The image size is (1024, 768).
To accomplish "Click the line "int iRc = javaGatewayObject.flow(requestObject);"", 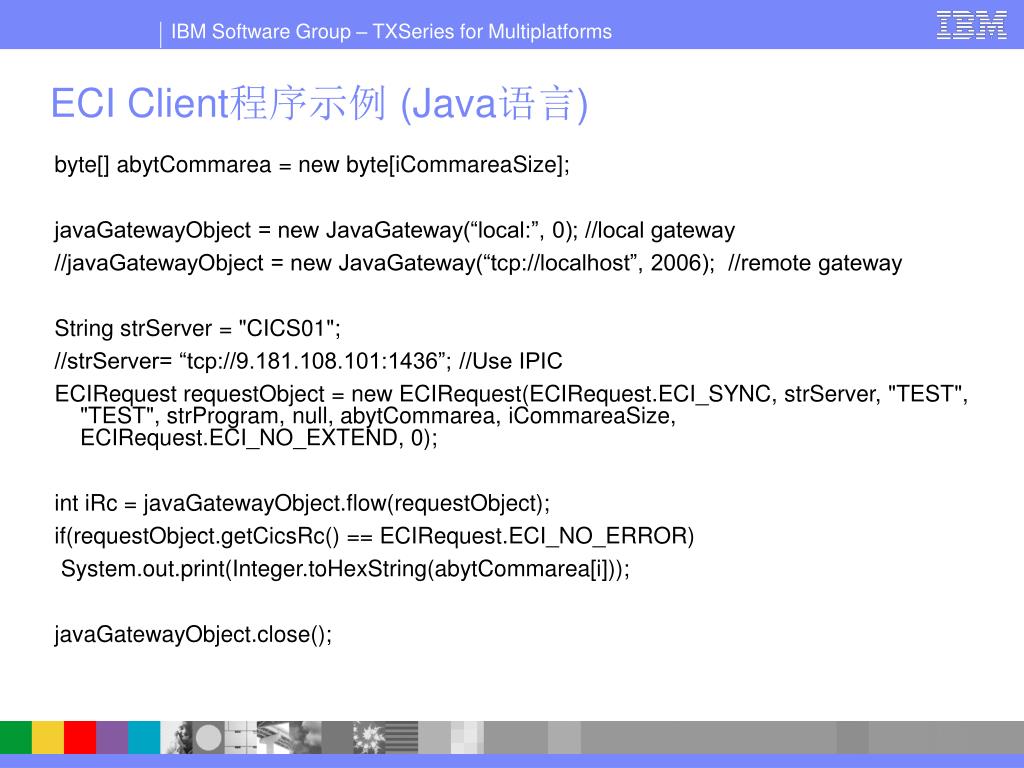I will coord(302,504).
